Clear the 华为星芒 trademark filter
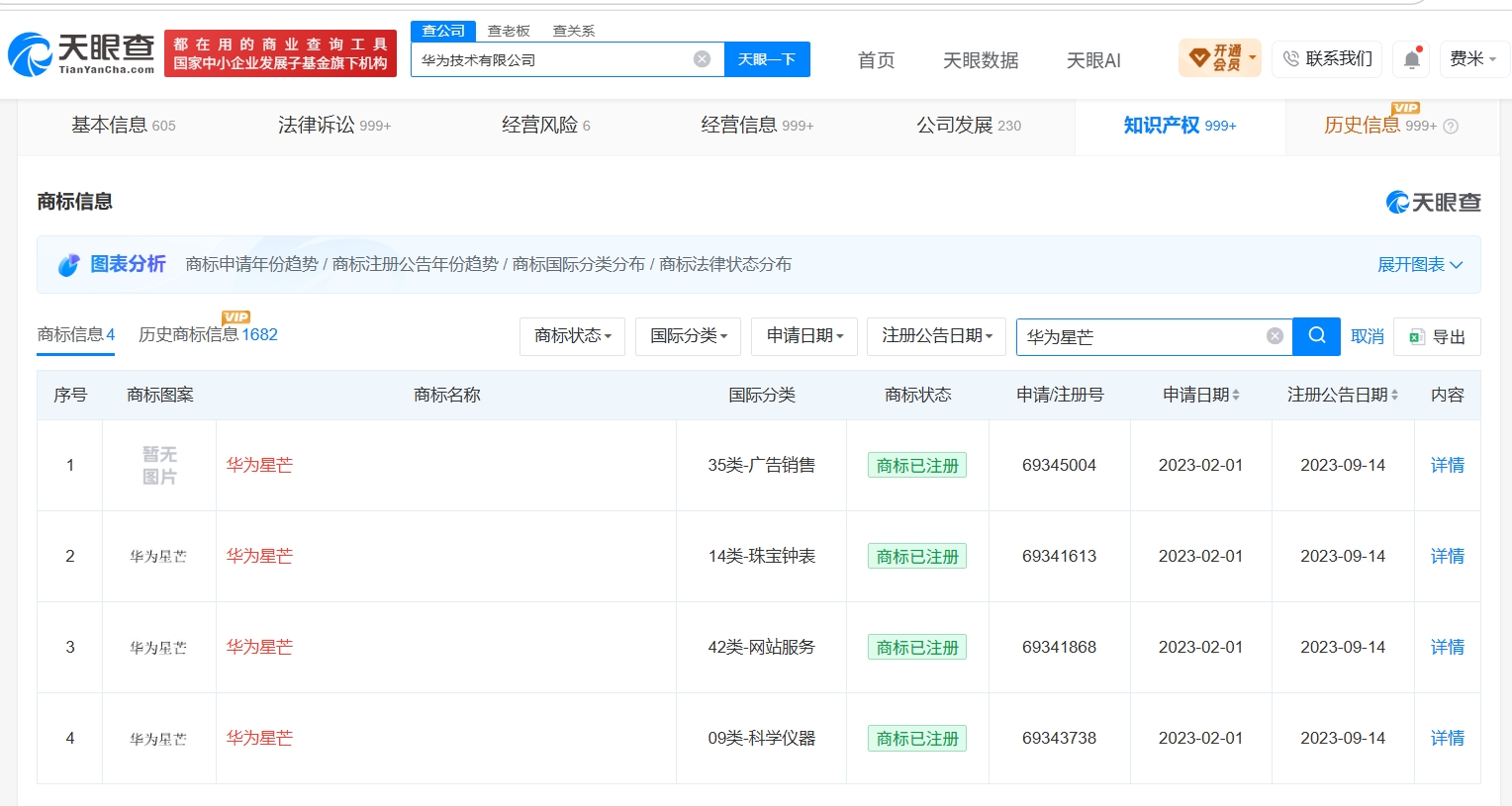The height and width of the screenshot is (806, 1512). point(1276,336)
